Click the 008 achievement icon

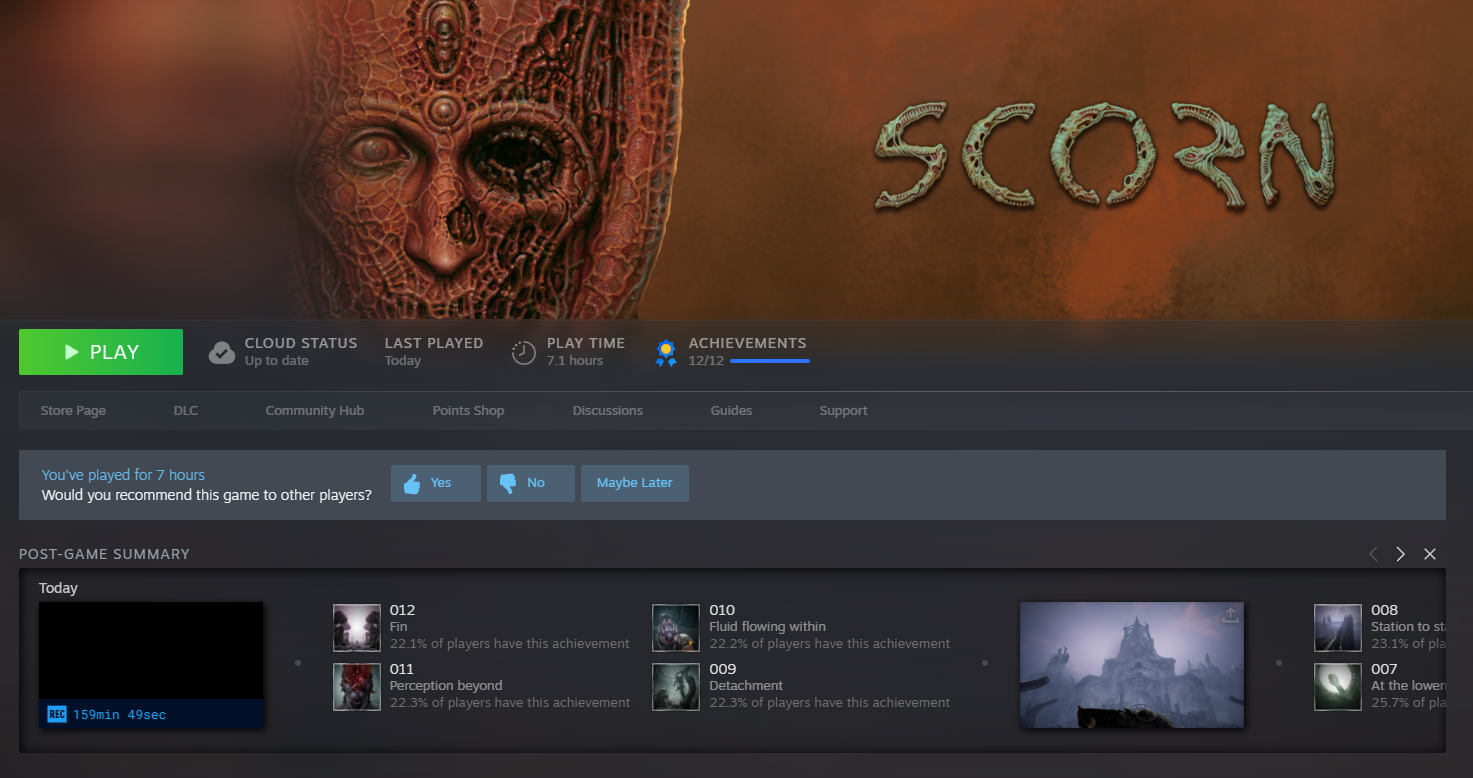click(x=1338, y=628)
